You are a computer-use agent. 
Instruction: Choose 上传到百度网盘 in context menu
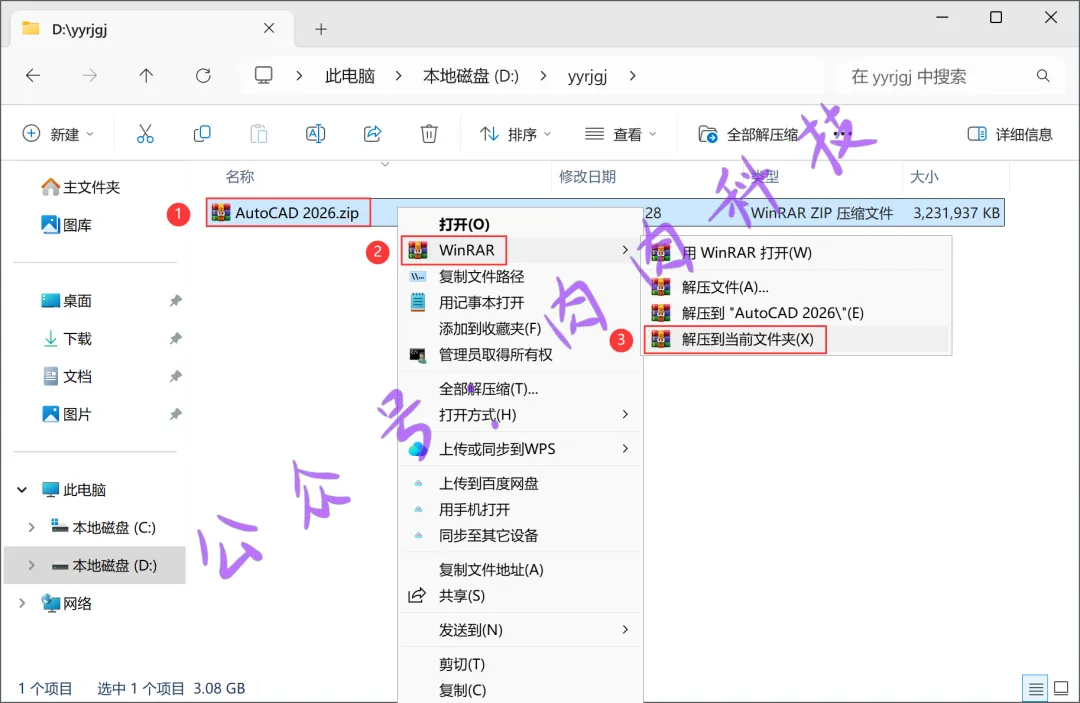519,483
